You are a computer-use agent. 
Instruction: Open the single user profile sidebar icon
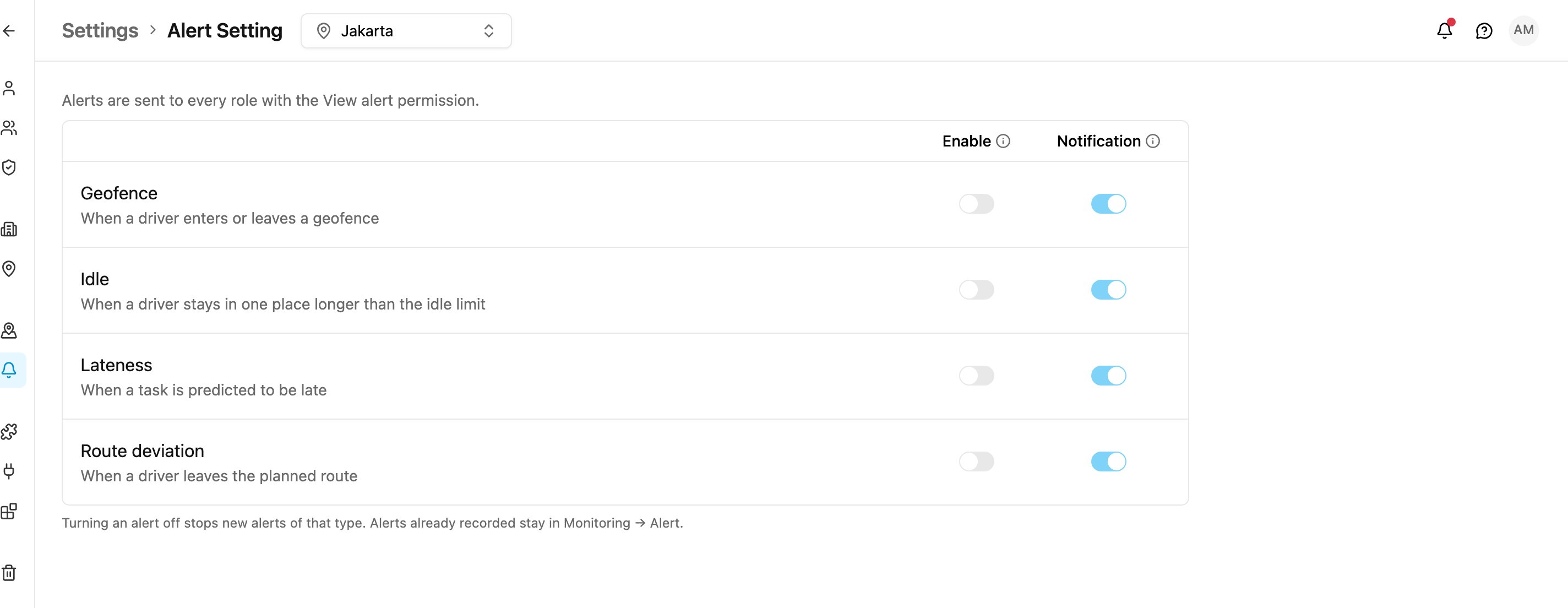[9, 88]
